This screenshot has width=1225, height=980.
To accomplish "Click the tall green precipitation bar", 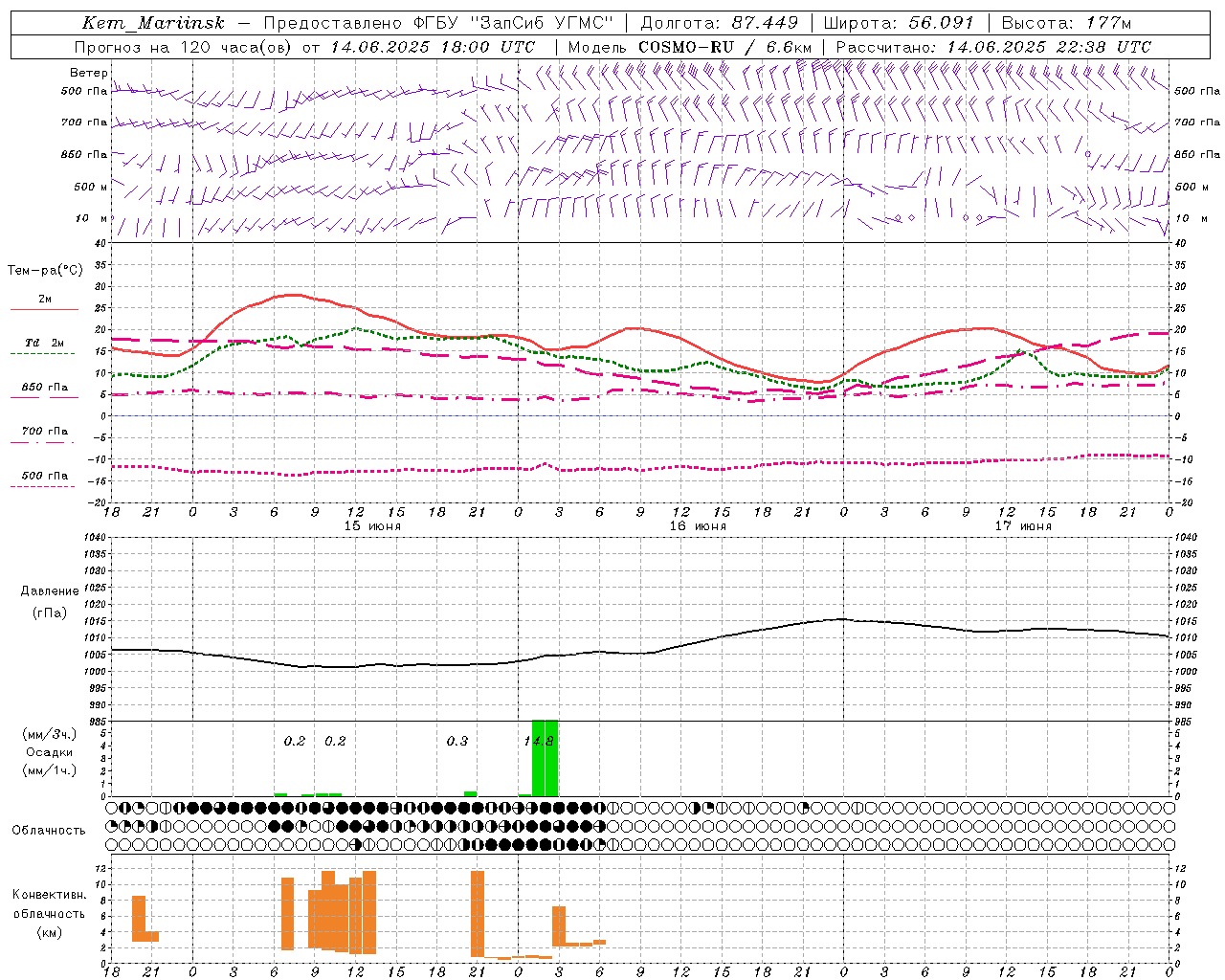I will [545, 758].
